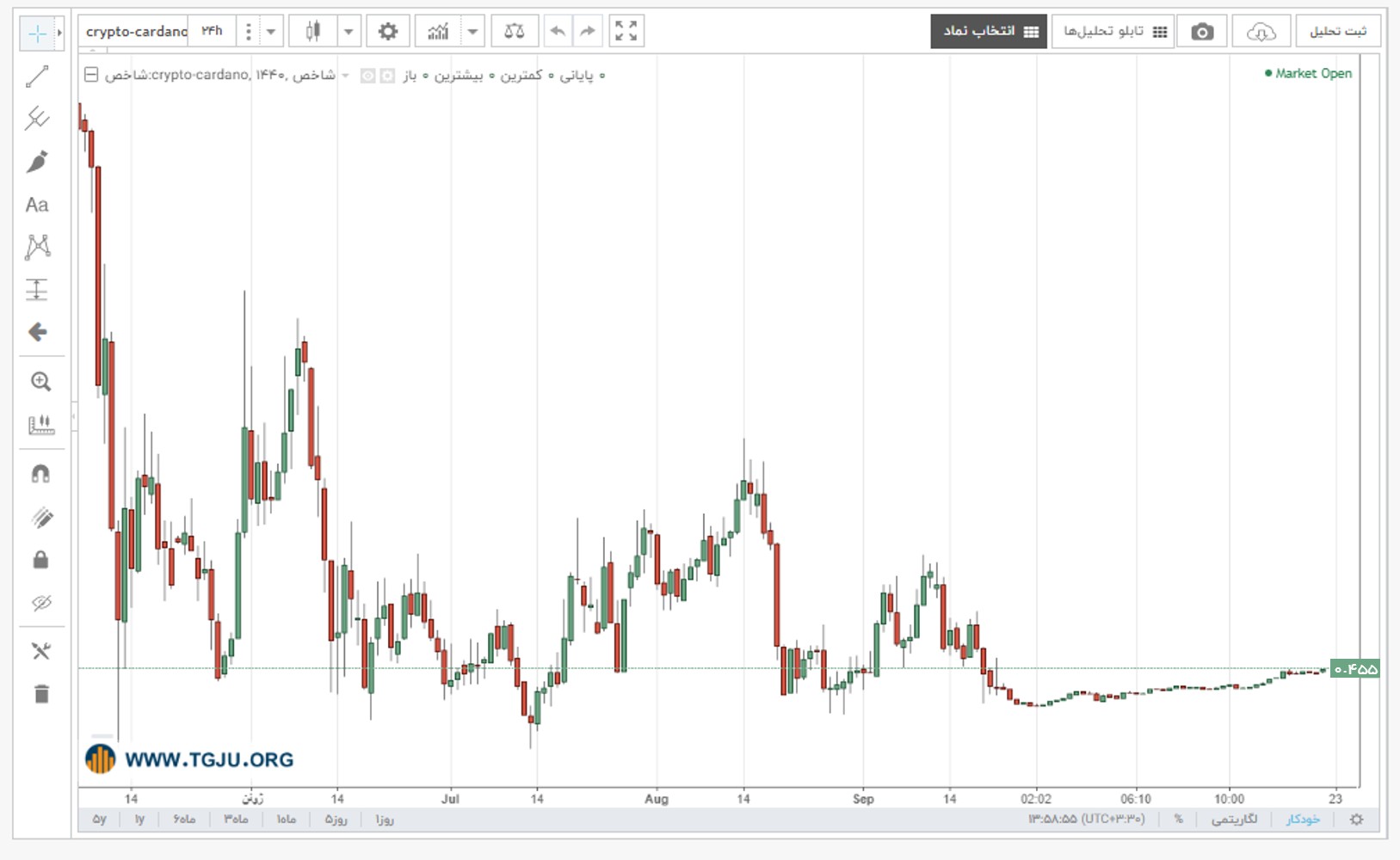Click the cloud save icon

tap(1261, 32)
